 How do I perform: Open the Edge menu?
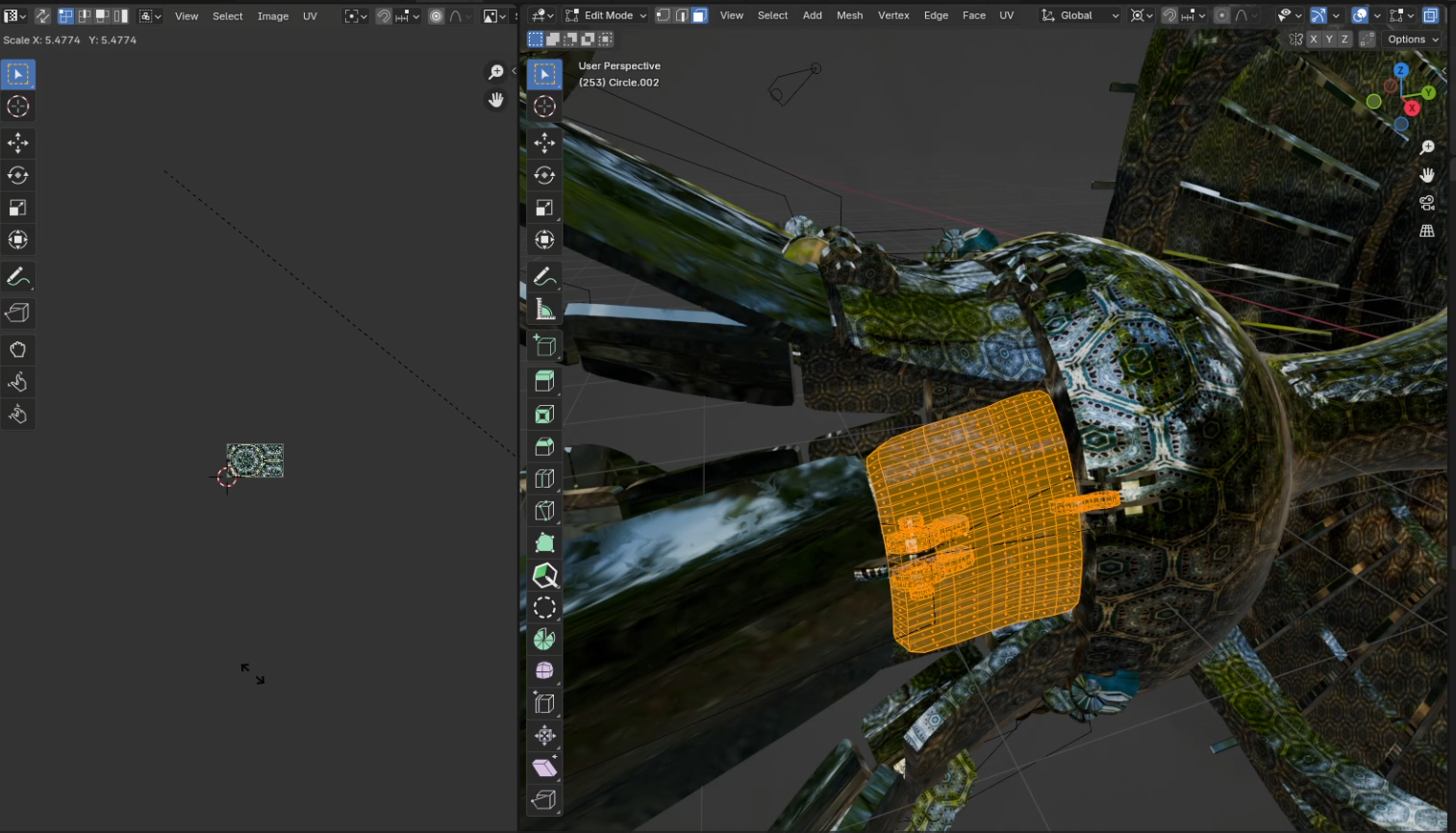pos(936,15)
